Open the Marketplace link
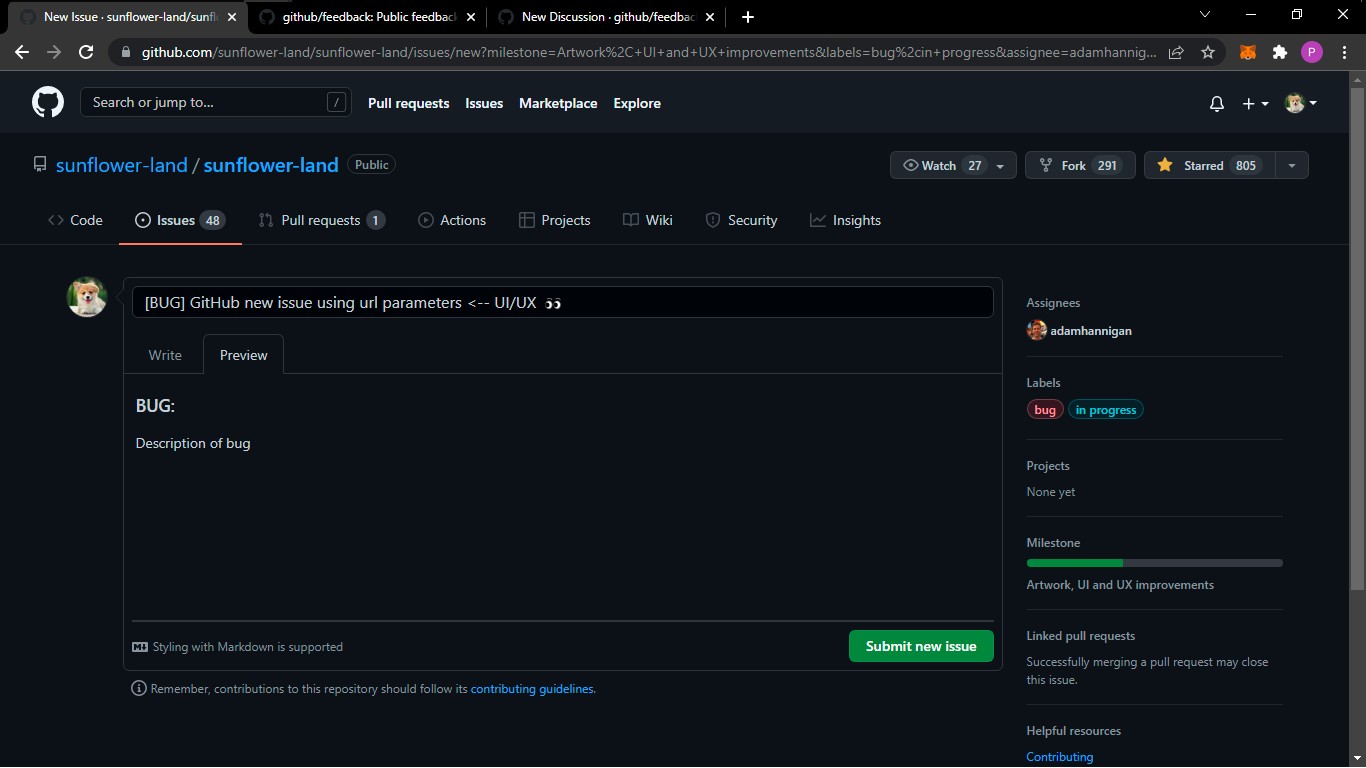1366x768 pixels. coord(558,103)
